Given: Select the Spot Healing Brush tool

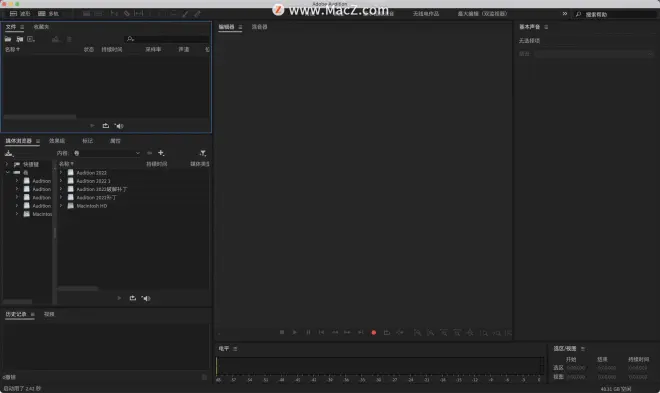Looking at the screenshot, I should (197, 14).
